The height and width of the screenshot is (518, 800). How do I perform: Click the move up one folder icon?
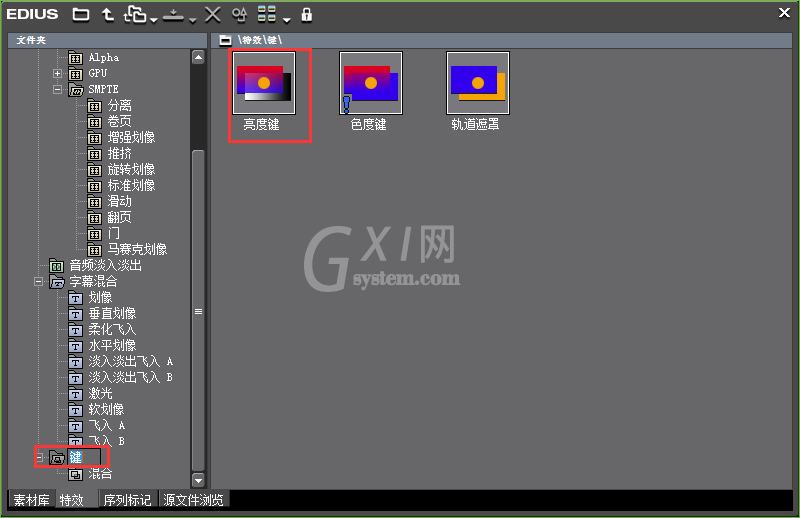(107, 14)
